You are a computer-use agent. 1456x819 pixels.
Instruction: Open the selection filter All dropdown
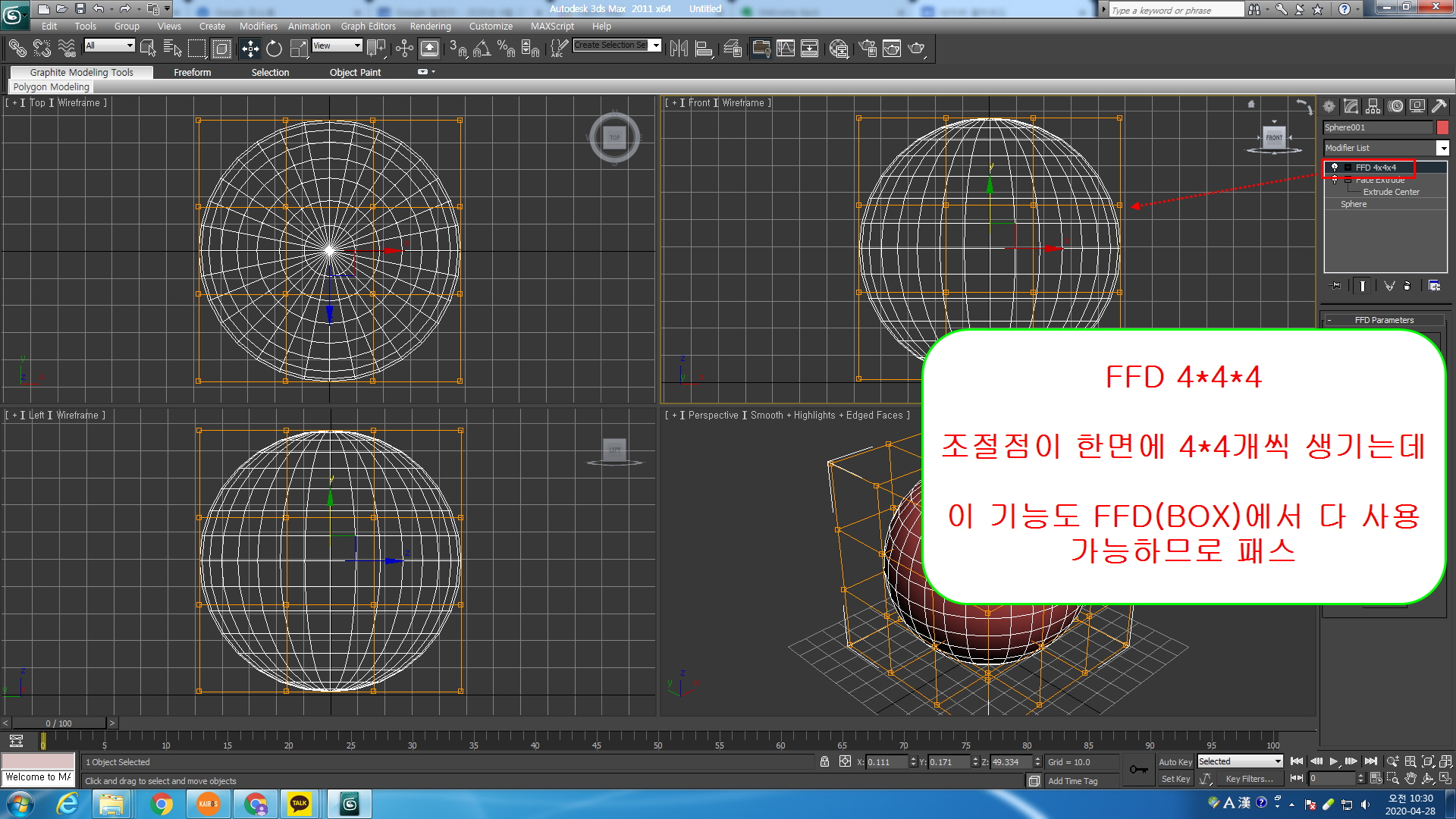(109, 45)
